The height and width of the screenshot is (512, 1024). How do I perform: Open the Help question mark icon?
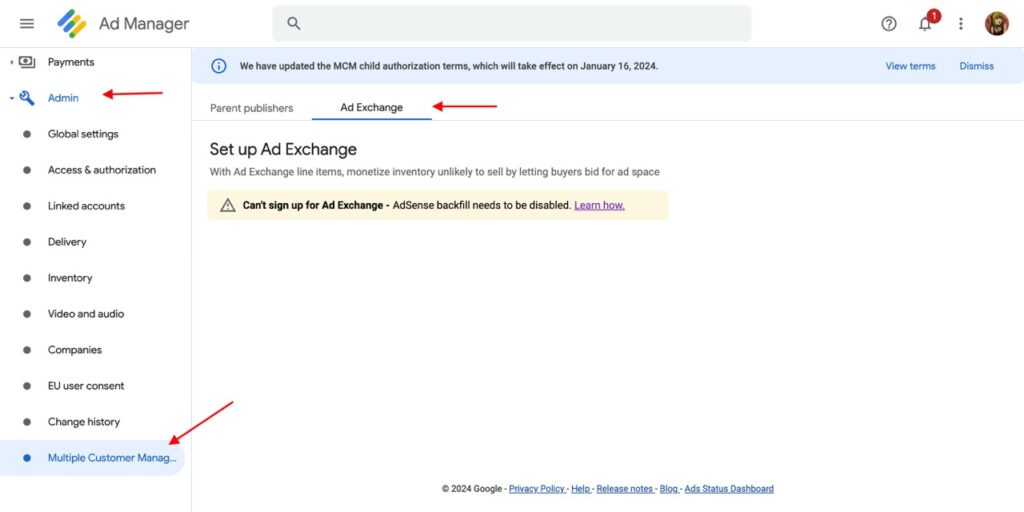click(x=889, y=24)
